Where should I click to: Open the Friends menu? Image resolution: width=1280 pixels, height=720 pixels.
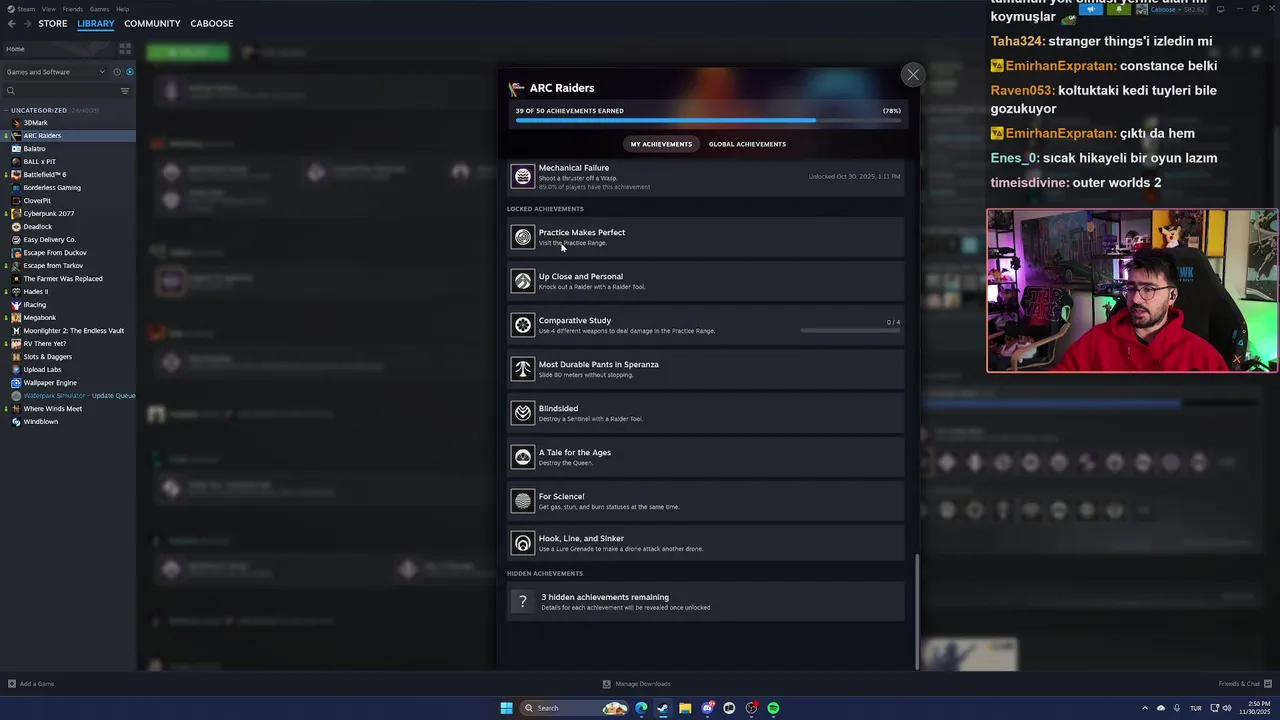[73, 9]
